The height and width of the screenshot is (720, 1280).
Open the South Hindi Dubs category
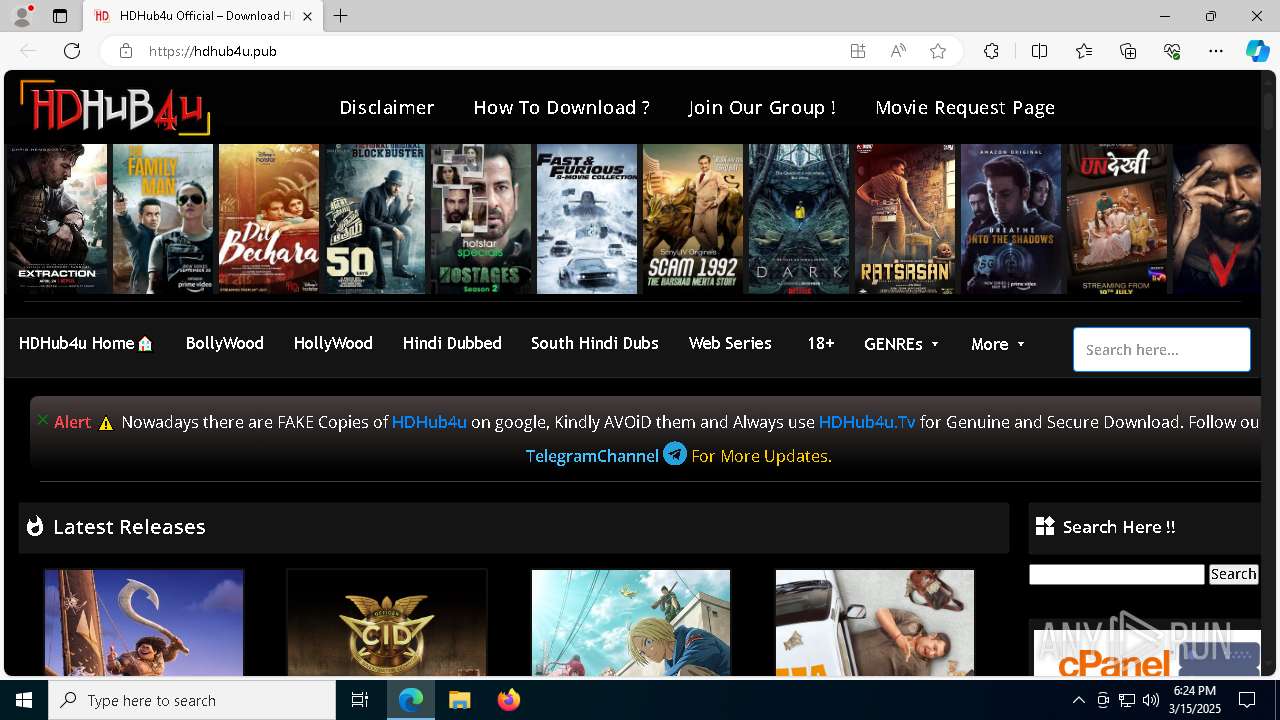pyautogui.click(x=595, y=343)
